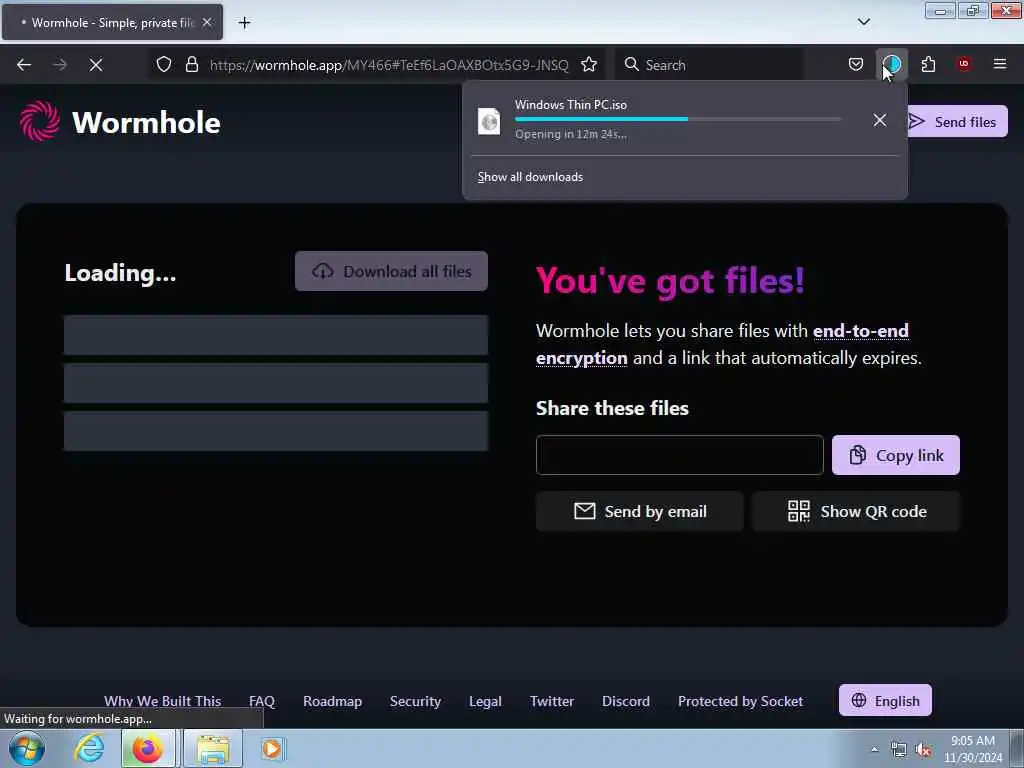Open Windows Explorer from the taskbar
This screenshot has width=1024, height=768.
click(213, 749)
